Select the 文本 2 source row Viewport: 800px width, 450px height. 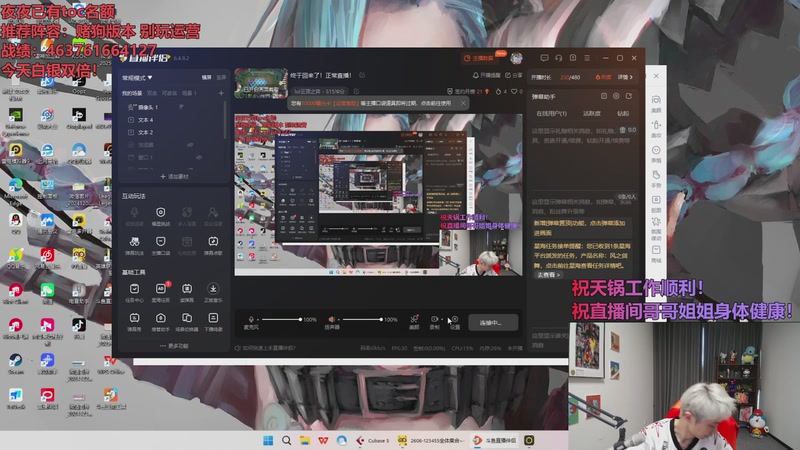pos(173,132)
